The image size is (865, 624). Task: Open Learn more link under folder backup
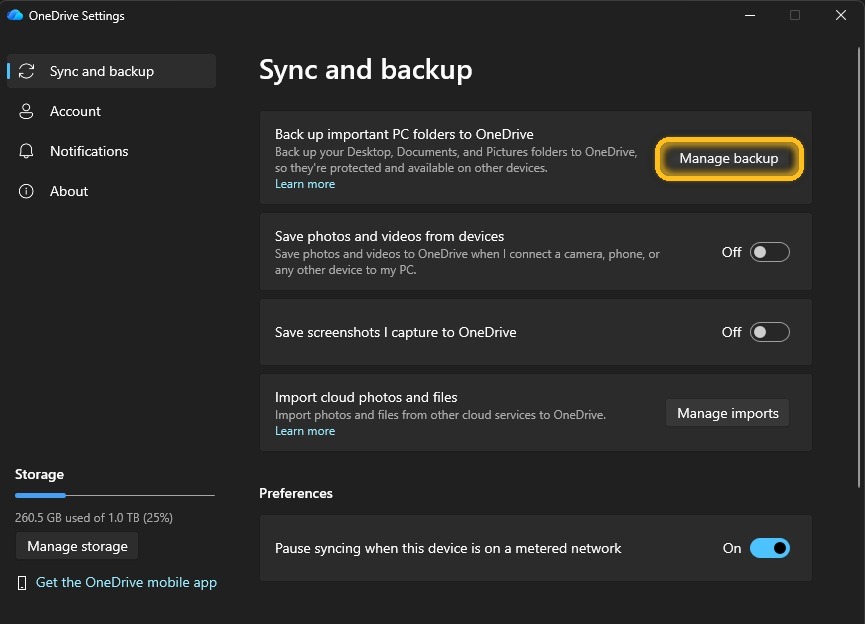(x=305, y=184)
